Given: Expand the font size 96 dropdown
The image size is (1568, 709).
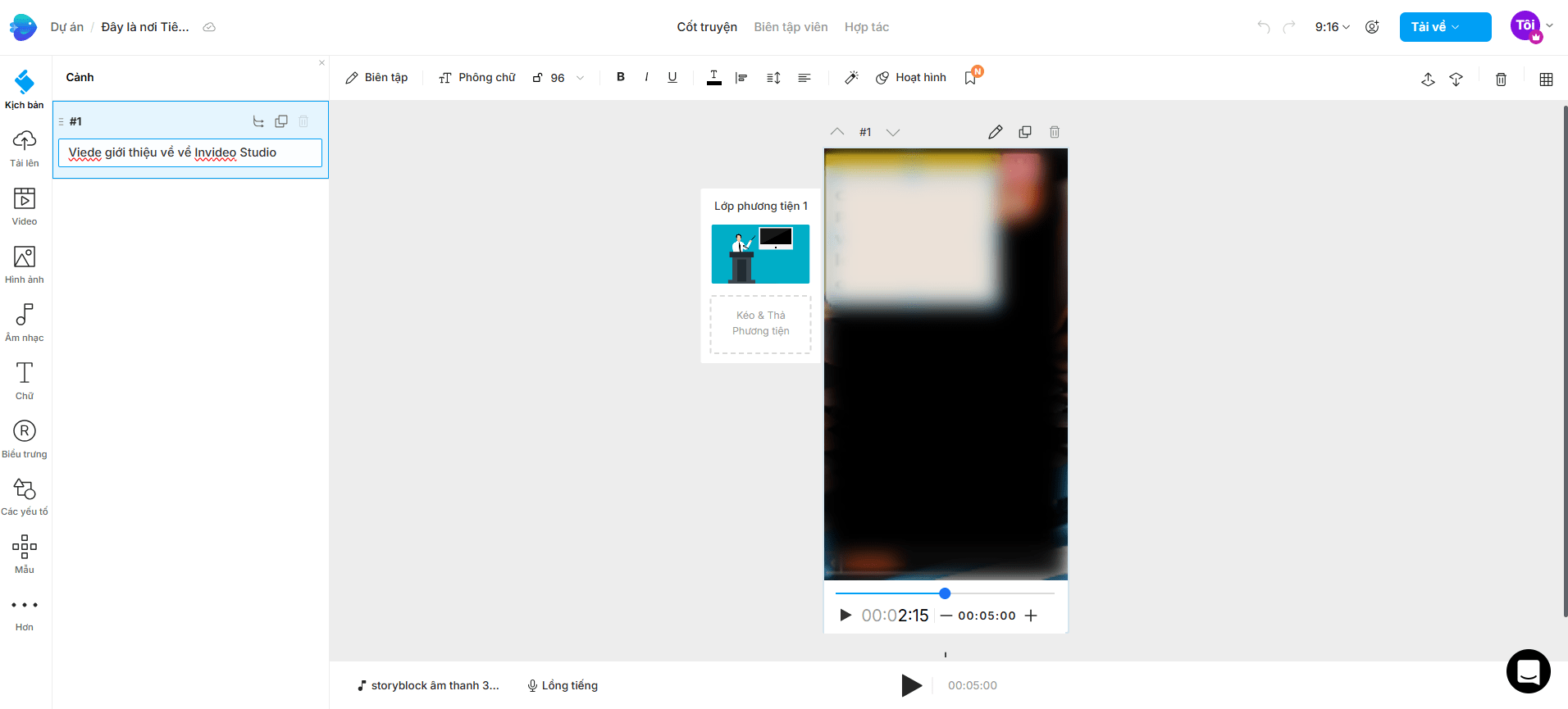Looking at the screenshot, I should click(580, 78).
